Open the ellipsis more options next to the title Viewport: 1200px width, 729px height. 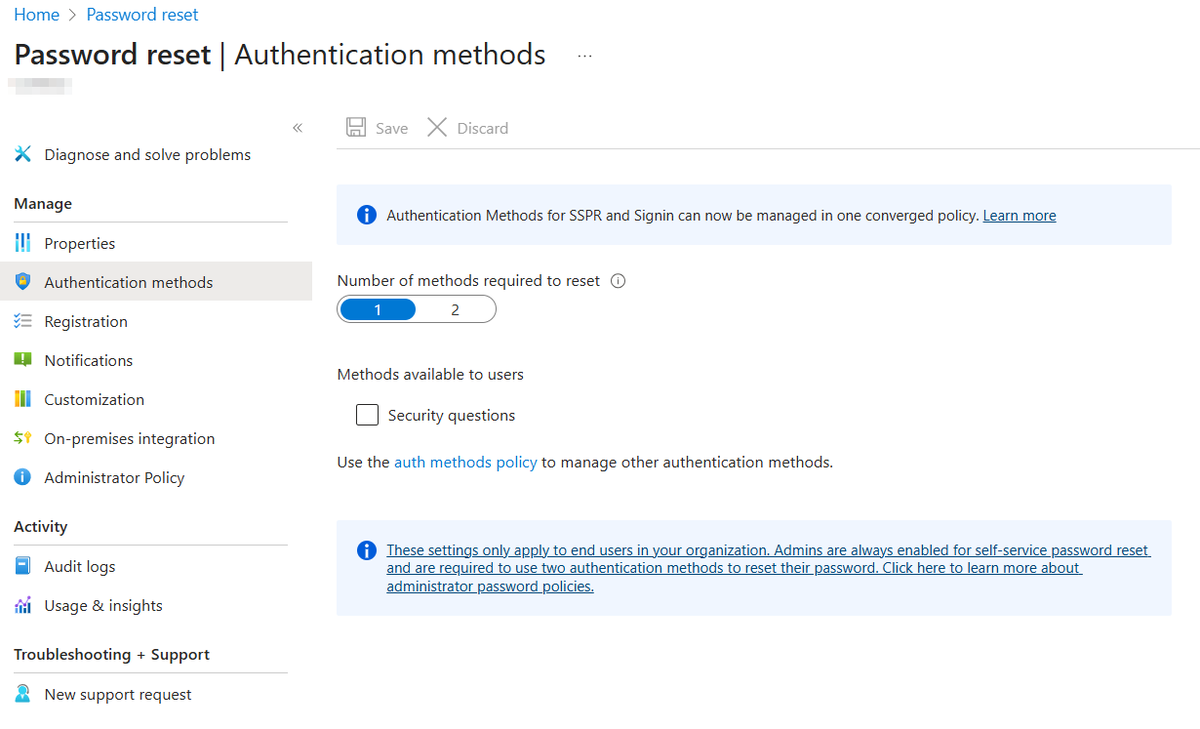coord(585,56)
